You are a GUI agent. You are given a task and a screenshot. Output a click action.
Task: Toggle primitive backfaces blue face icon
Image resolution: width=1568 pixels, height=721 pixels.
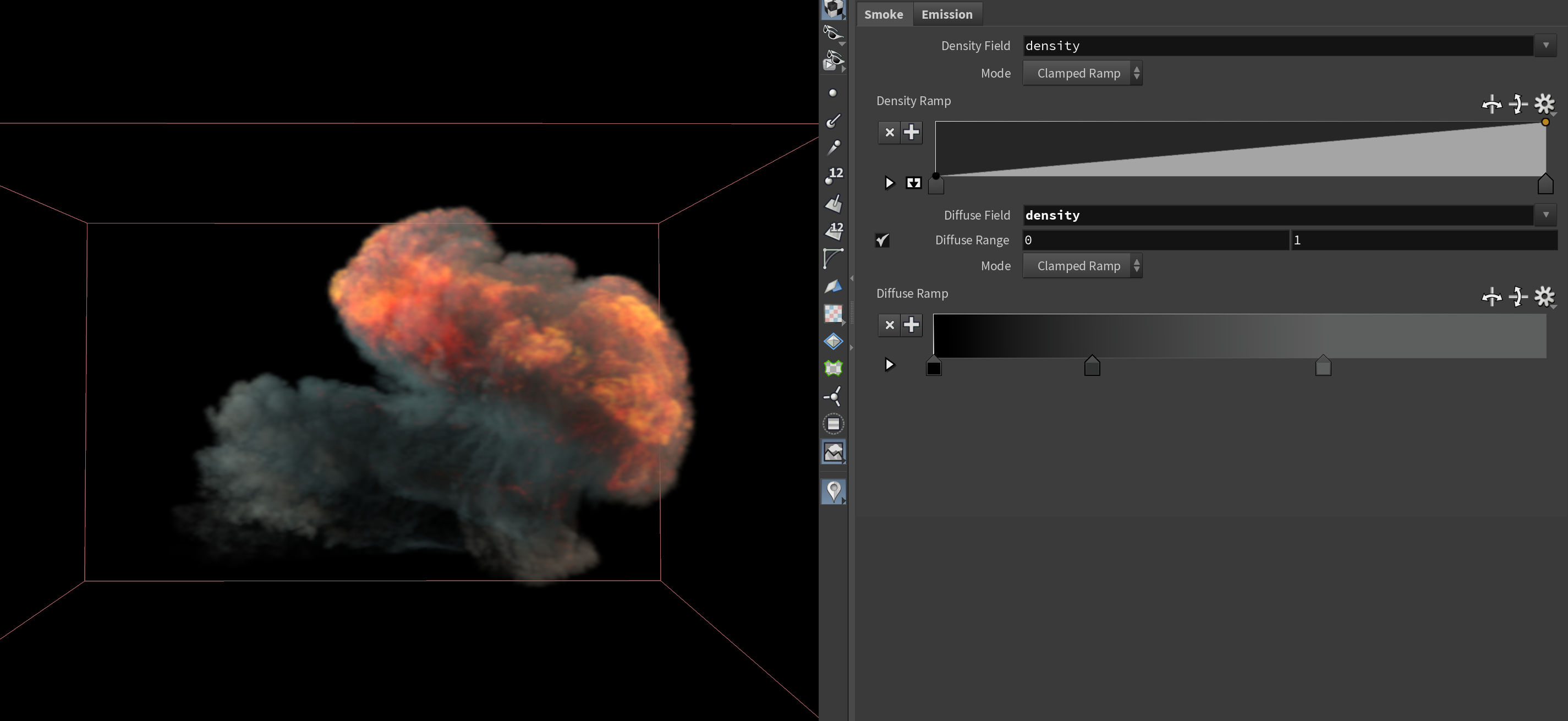tap(834, 286)
